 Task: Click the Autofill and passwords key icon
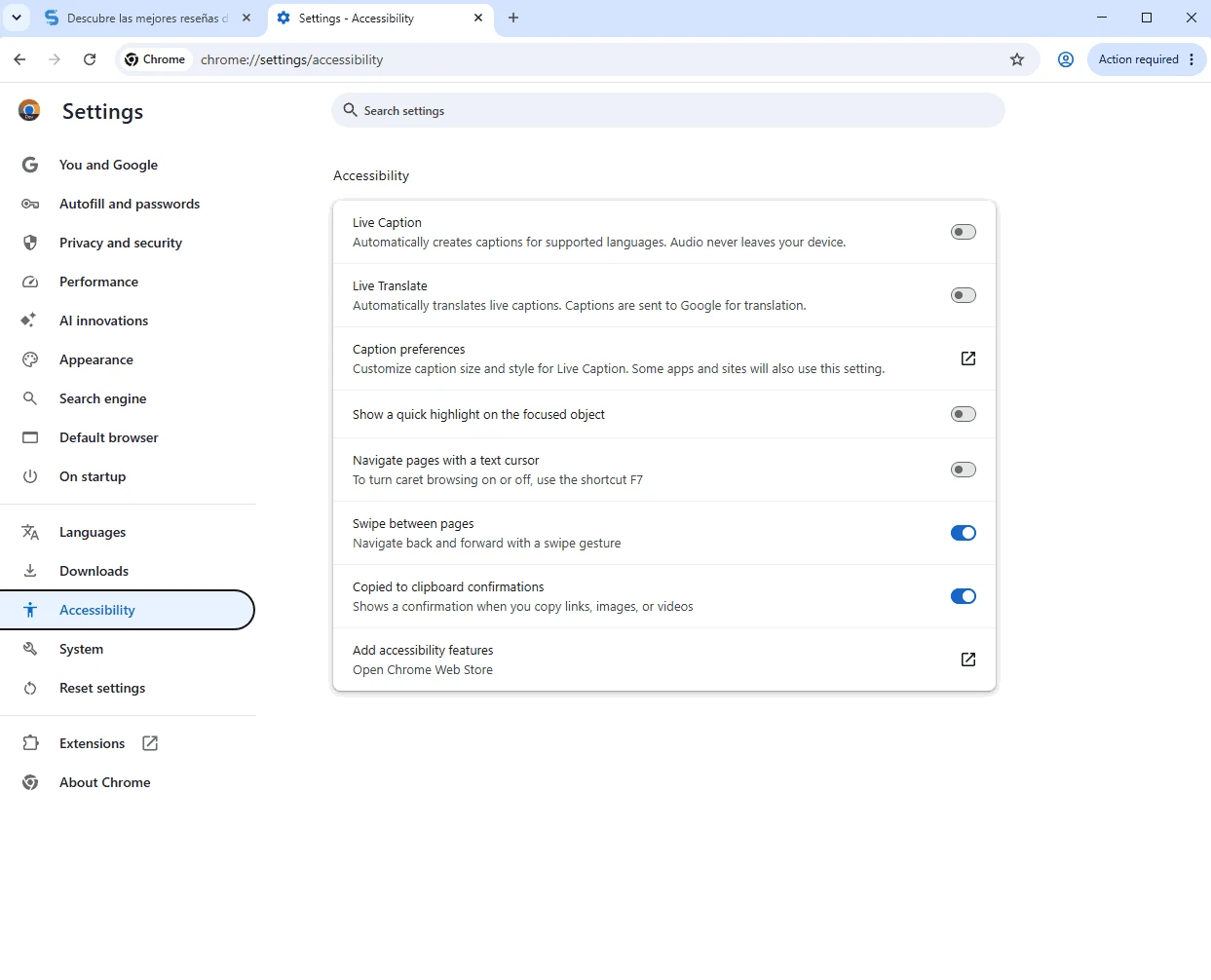(30, 204)
